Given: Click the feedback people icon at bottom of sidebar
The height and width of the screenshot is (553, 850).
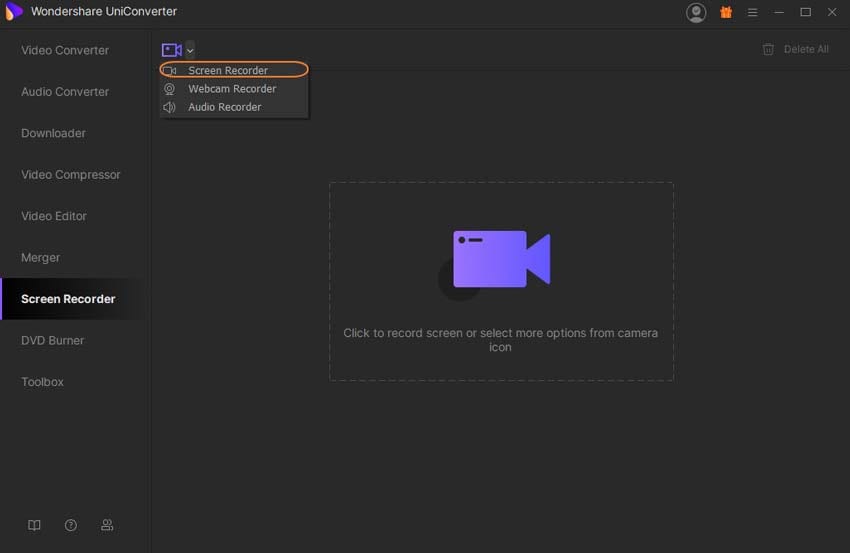Looking at the screenshot, I should coord(107,525).
